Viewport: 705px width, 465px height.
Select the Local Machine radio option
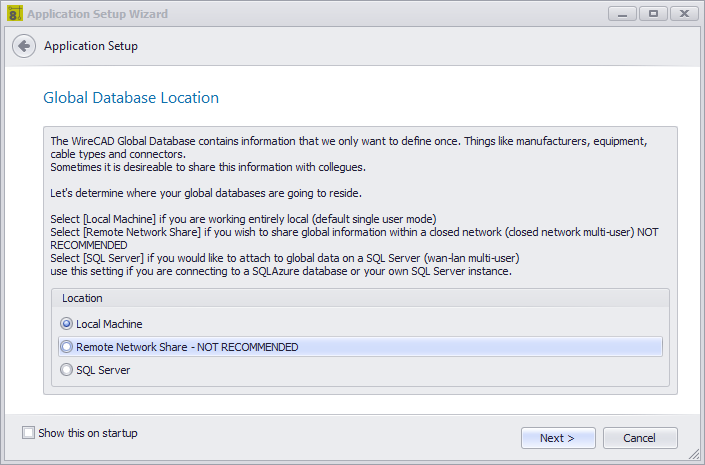(102, 324)
